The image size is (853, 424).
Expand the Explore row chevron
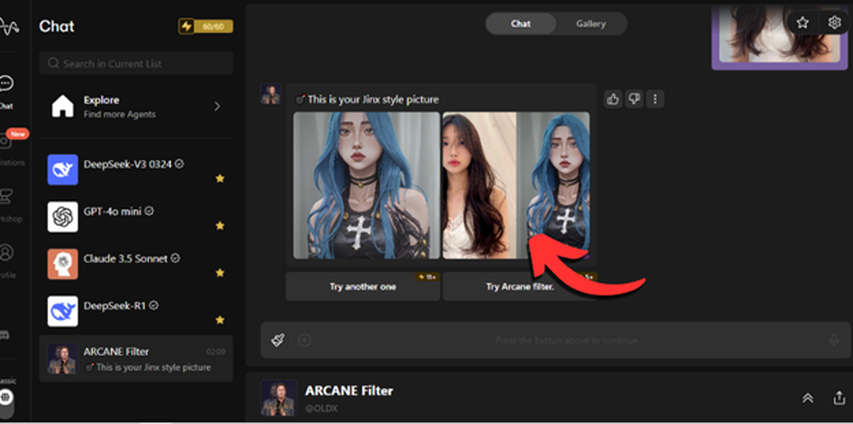click(217, 106)
